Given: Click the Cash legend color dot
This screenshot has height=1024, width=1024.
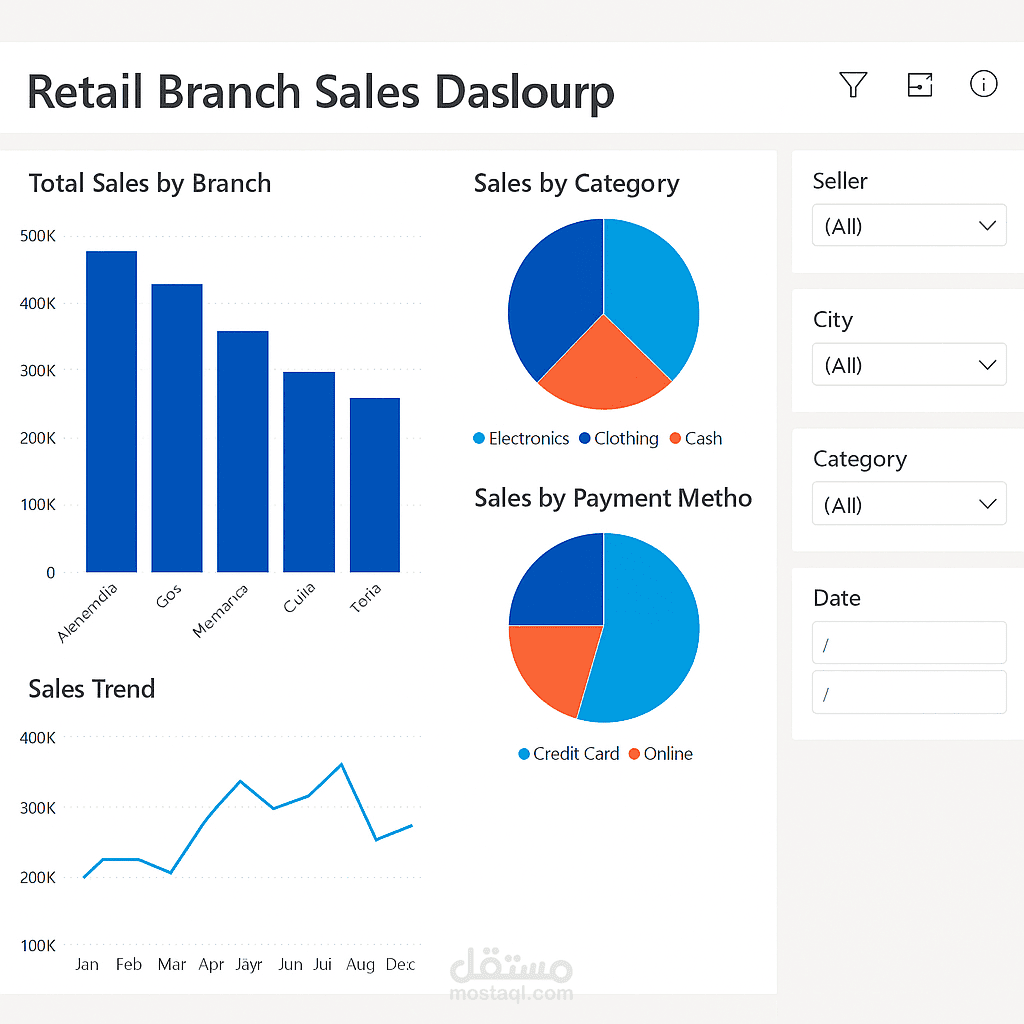Looking at the screenshot, I should click(x=675, y=438).
